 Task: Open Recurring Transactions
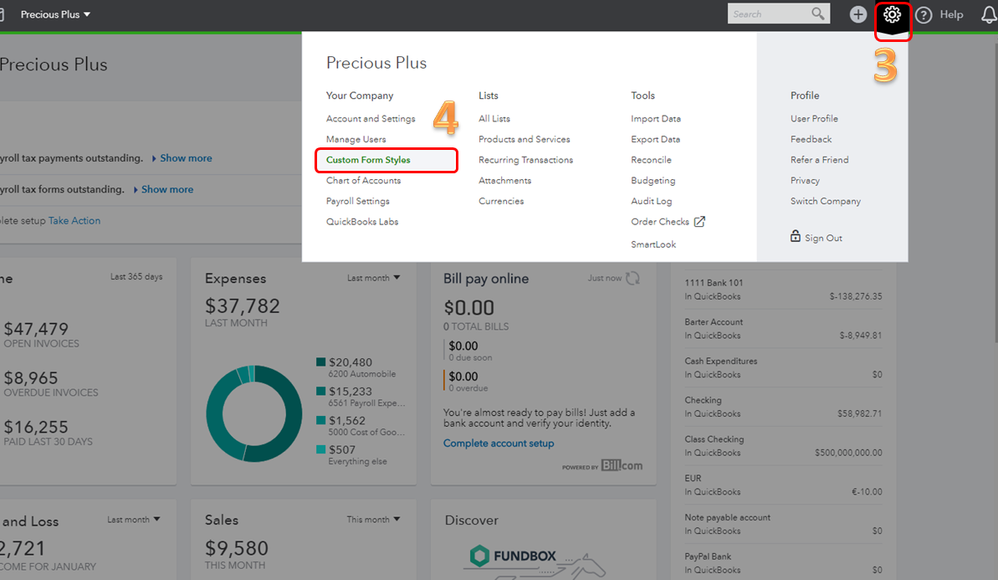point(526,160)
